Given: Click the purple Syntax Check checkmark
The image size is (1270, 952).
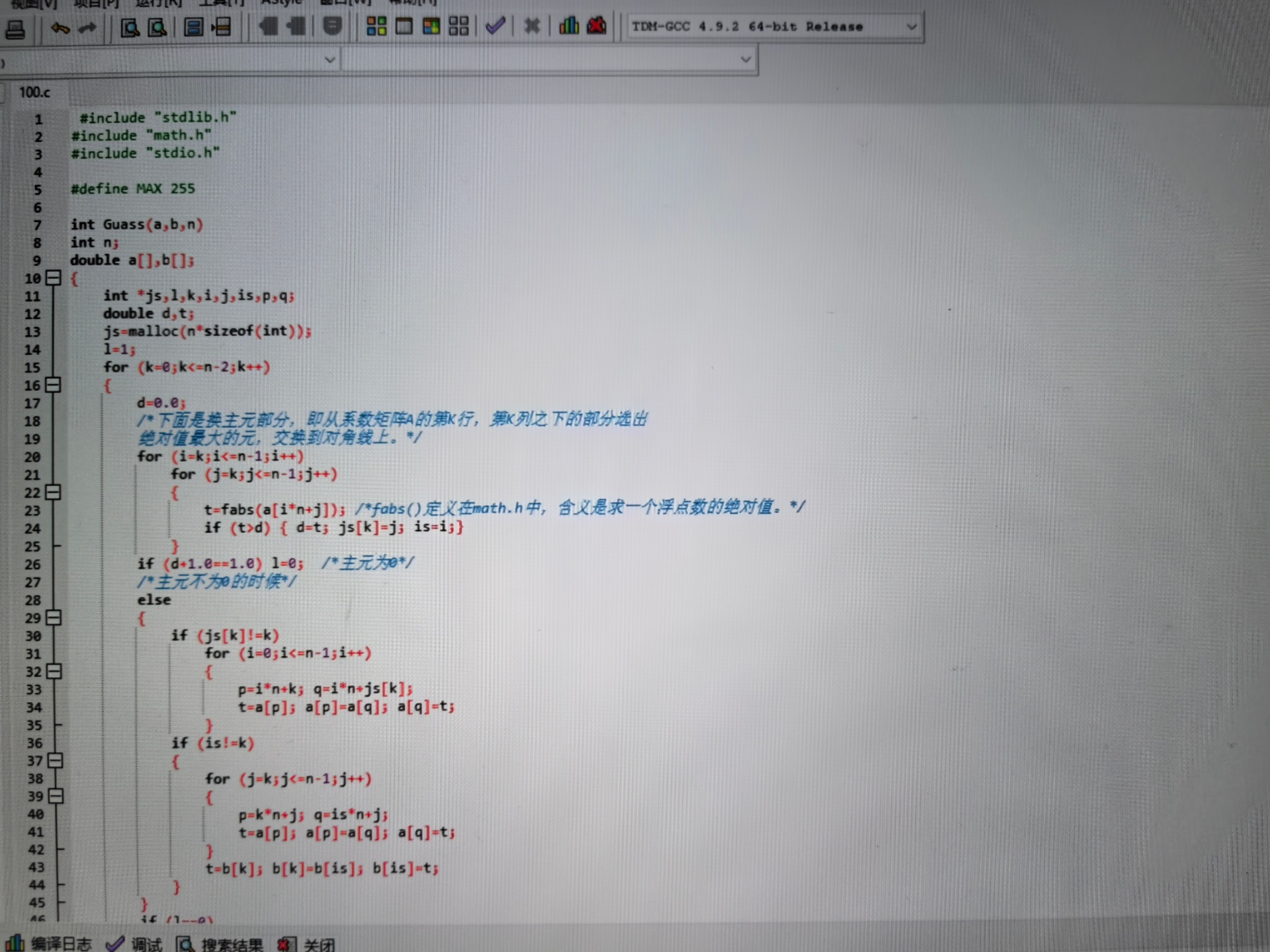Looking at the screenshot, I should click(x=495, y=26).
